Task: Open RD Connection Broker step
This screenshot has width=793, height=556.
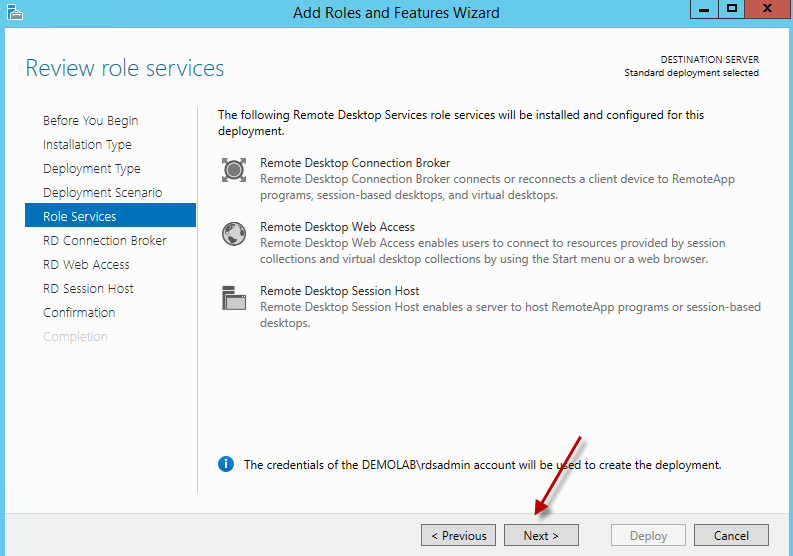Action: [x=104, y=241]
